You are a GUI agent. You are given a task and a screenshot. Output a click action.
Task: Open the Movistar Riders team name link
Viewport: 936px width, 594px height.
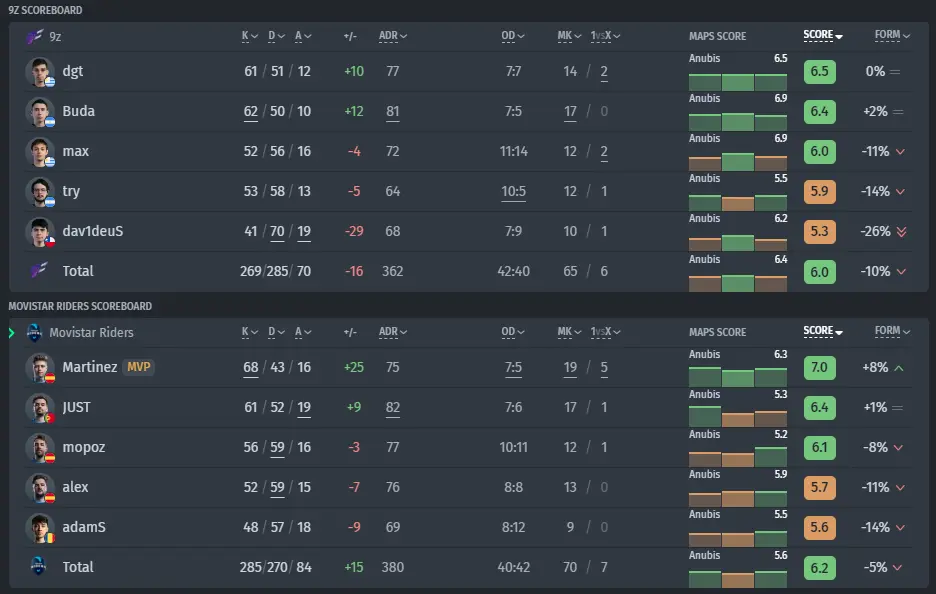pos(91,333)
